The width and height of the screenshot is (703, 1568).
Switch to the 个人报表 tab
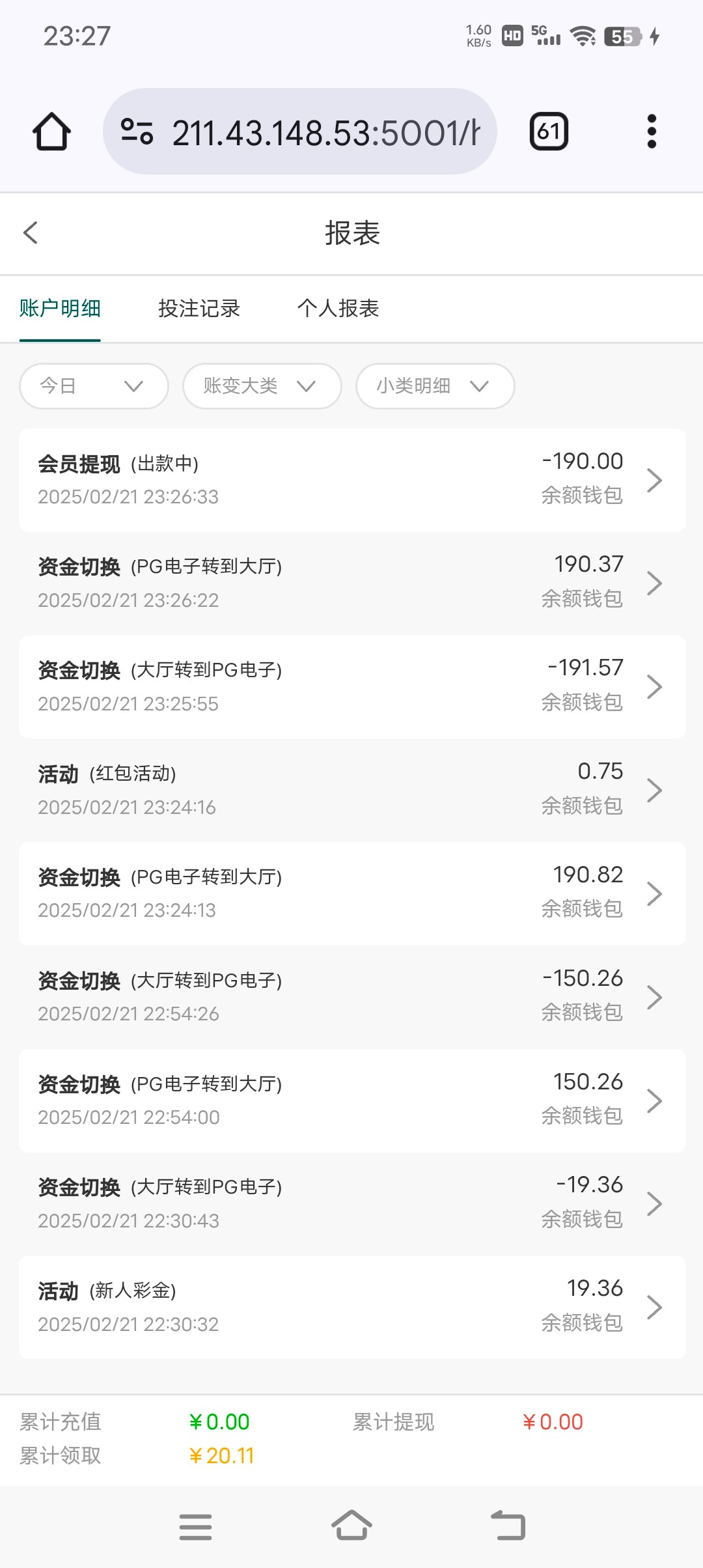(x=338, y=309)
